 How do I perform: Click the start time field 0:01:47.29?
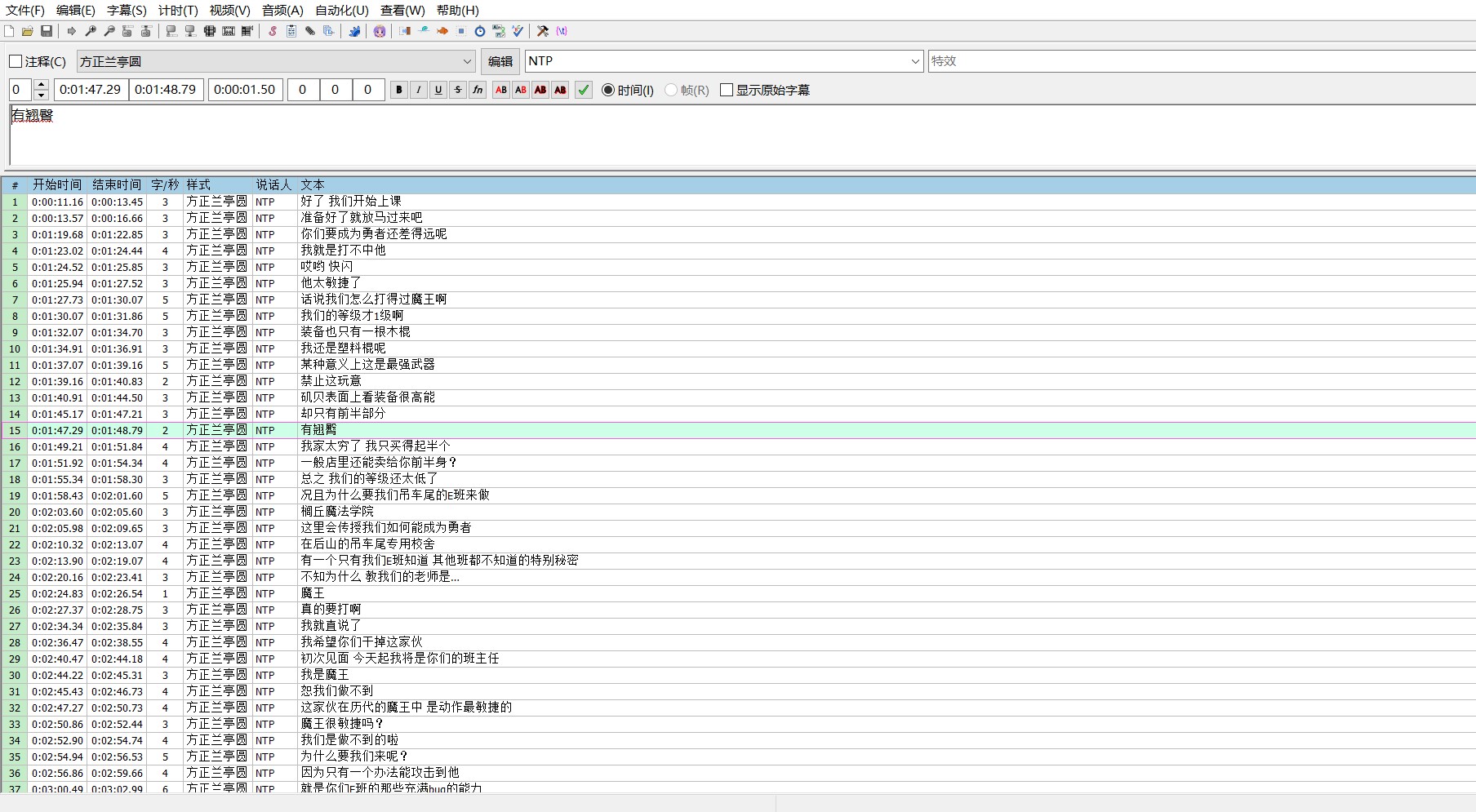pyautogui.click(x=91, y=90)
